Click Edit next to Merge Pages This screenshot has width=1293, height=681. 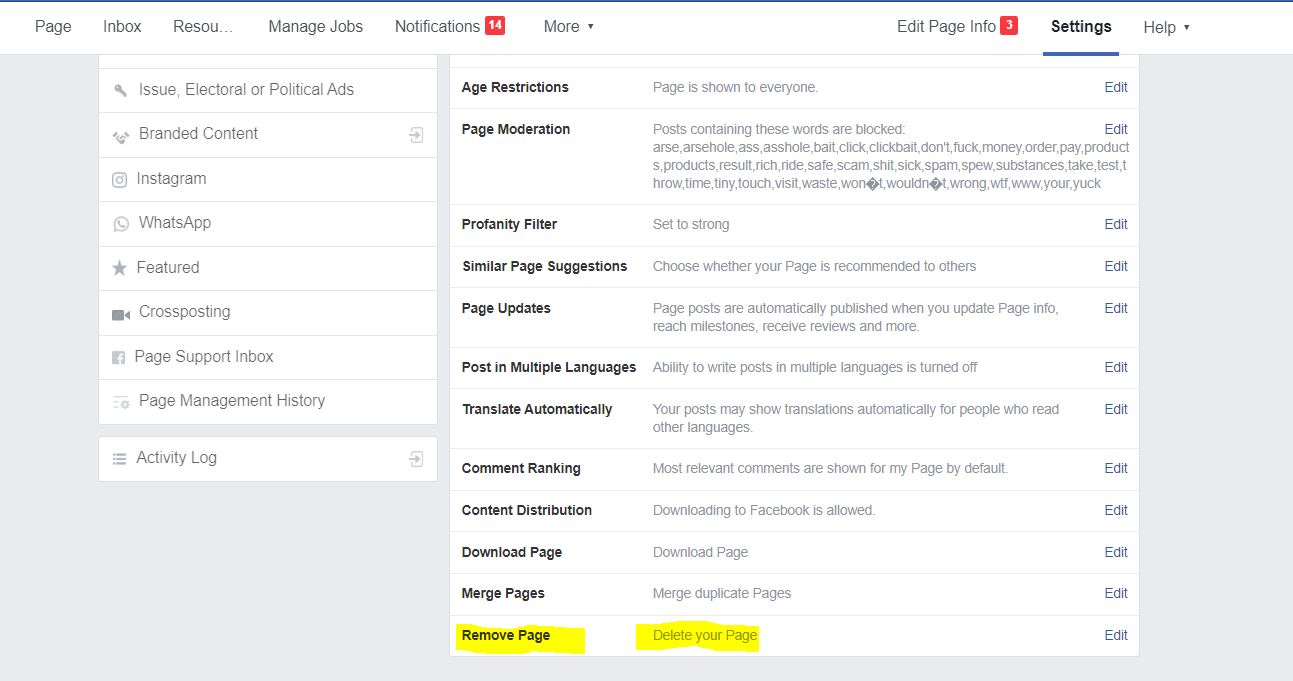tap(1116, 593)
